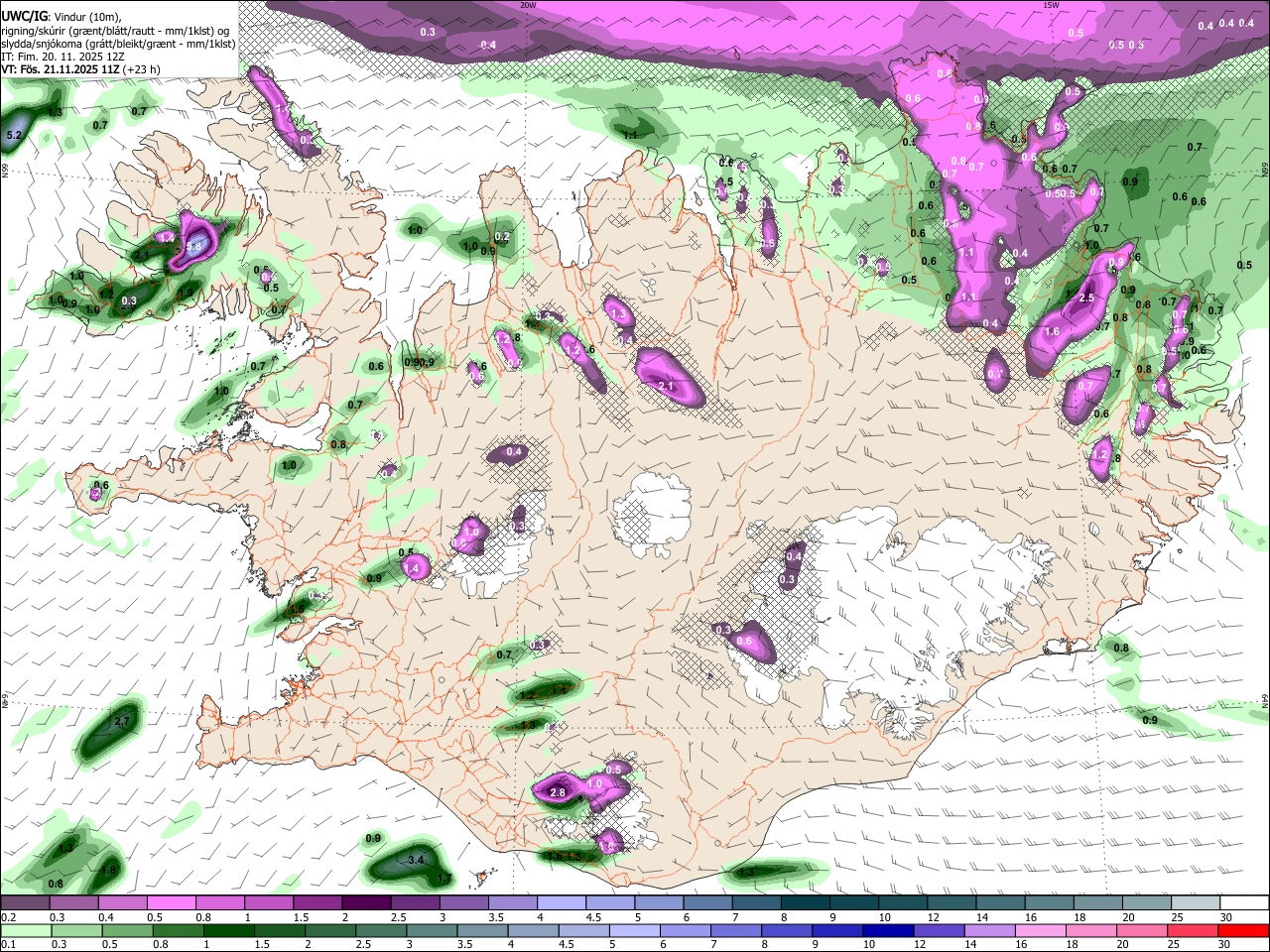Click the white 30+ snow legend swatch
Image resolution: width=1270 pixels, height=952 pixels.
(x=1244, y=903)
